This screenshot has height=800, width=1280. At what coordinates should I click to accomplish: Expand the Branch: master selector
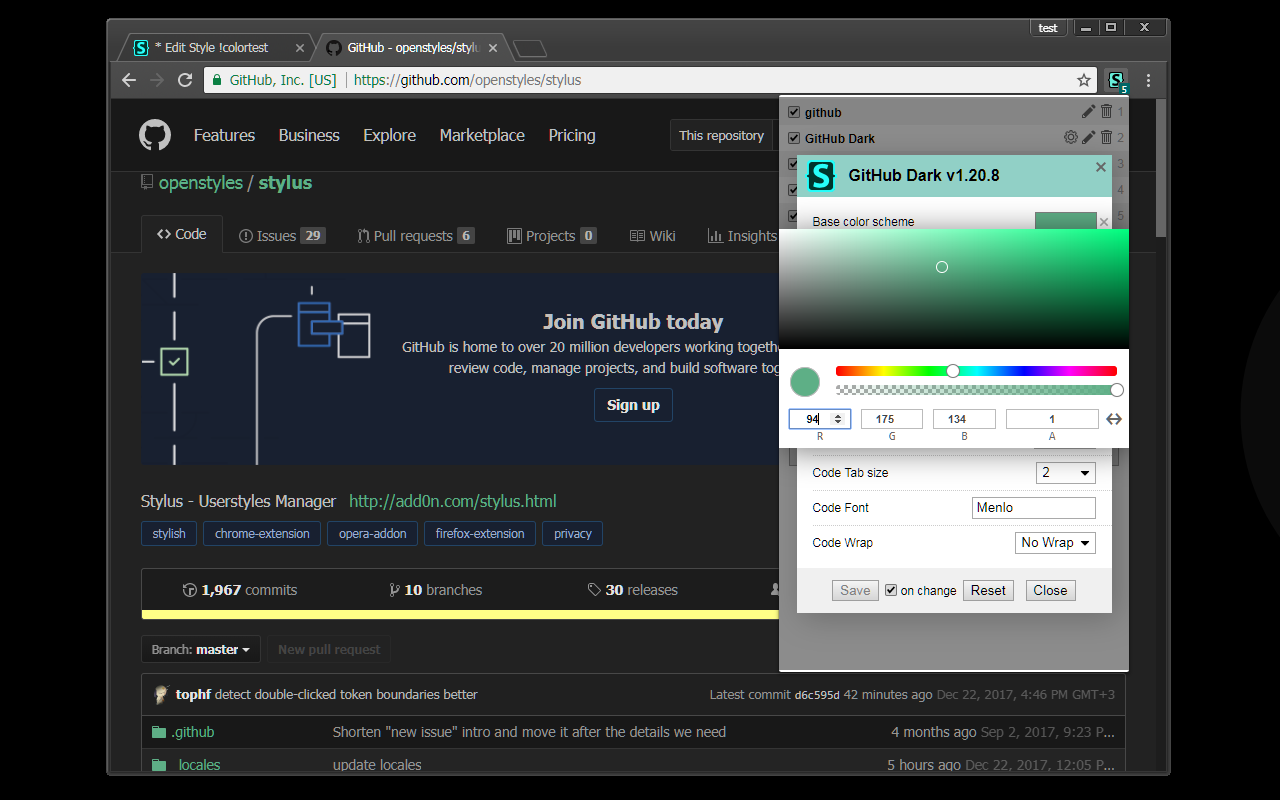click(x=200, y=649)
